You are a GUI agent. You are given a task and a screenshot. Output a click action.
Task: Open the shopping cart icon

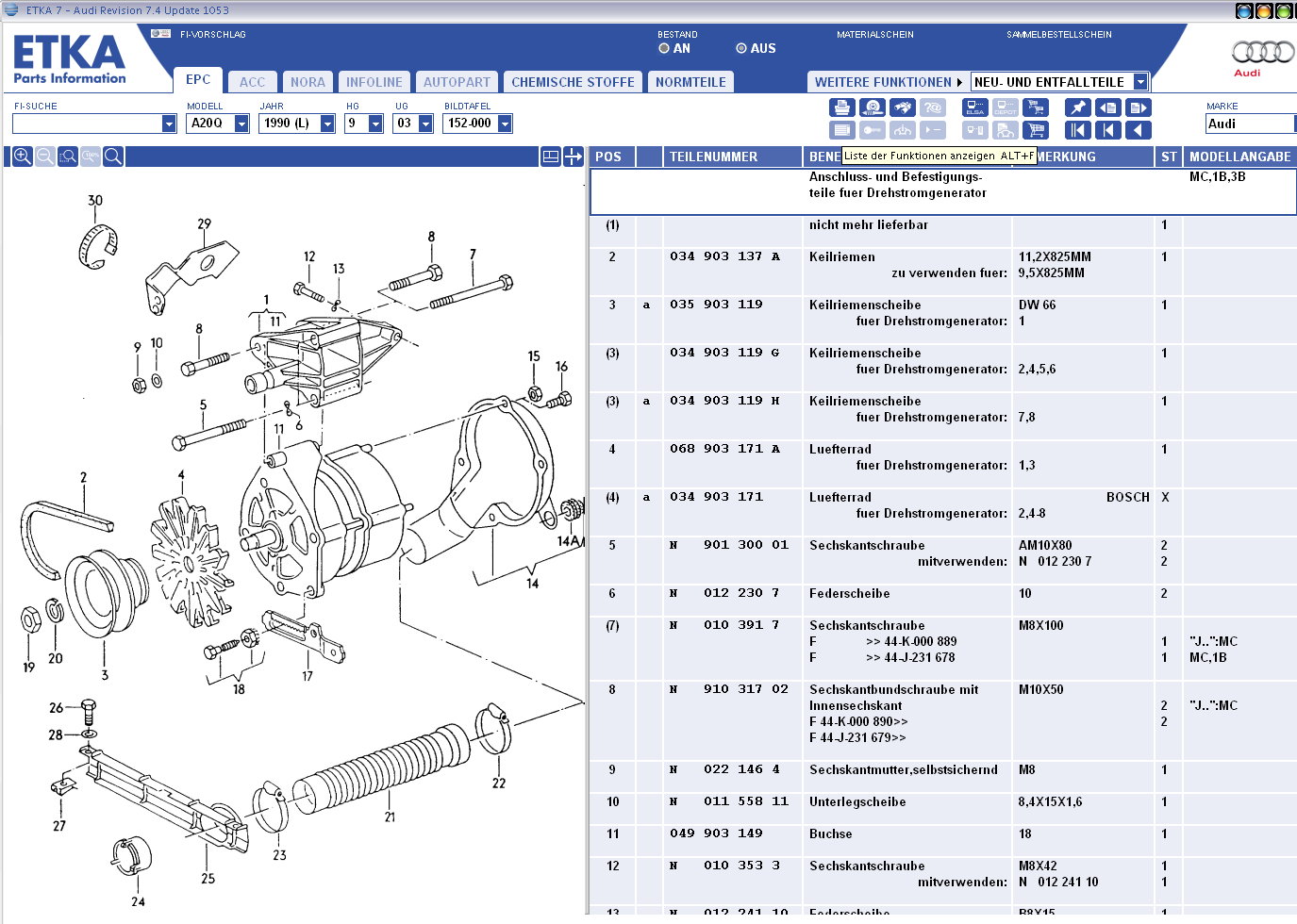(1036, 130)
